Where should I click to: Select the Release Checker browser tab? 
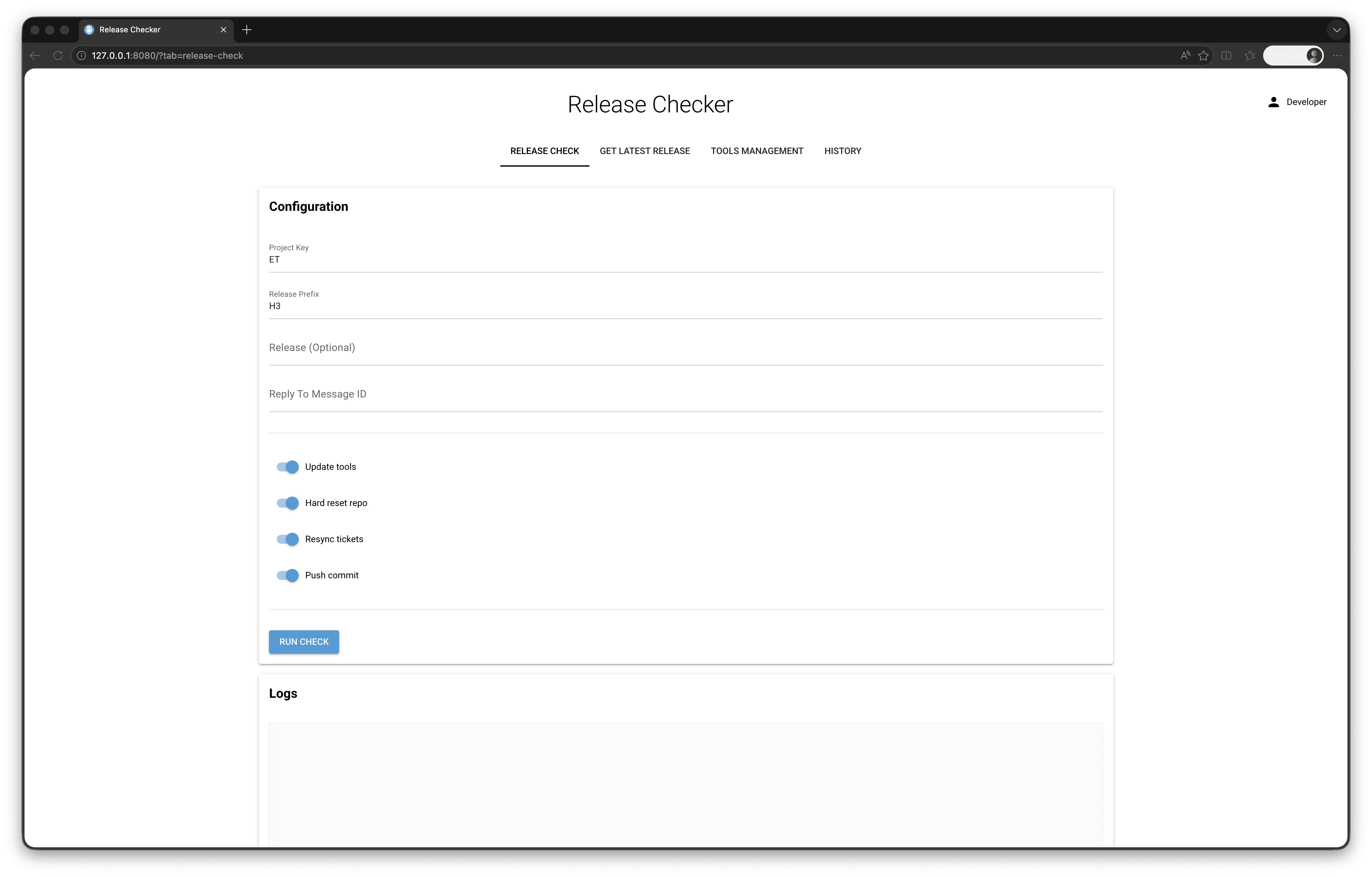click(x=157, y=30)
